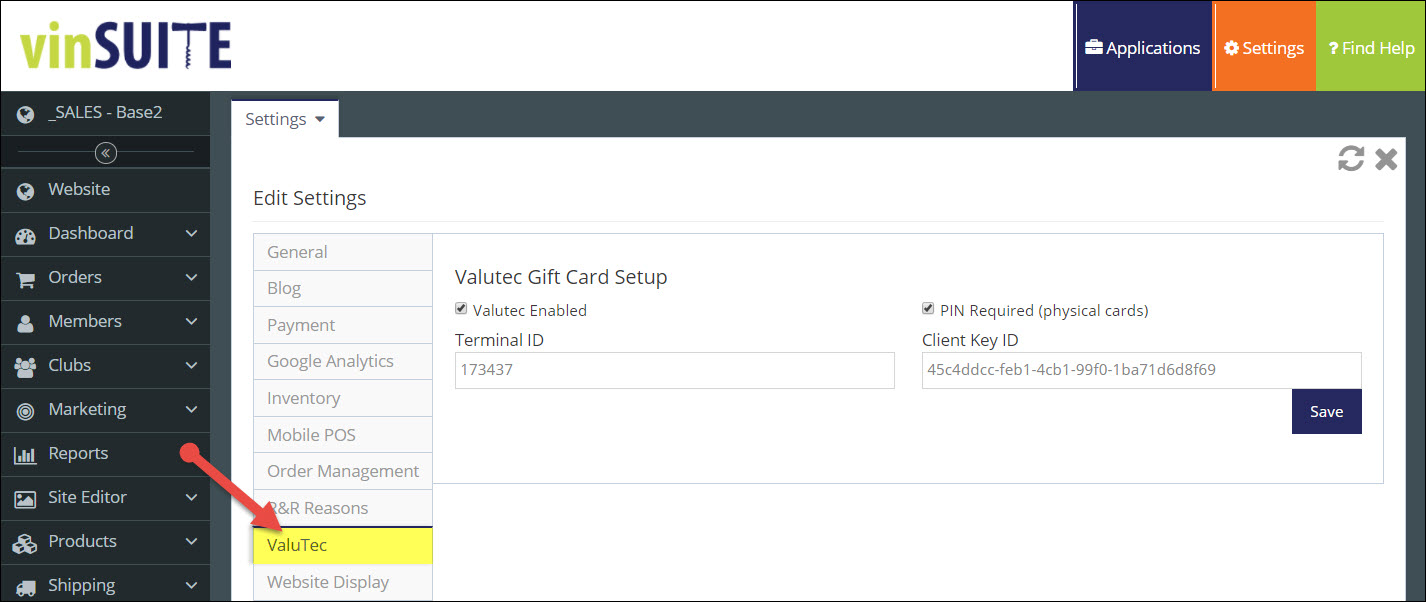Click the Terminal ID input field
1426x602 pixels.
pos(674,370)
